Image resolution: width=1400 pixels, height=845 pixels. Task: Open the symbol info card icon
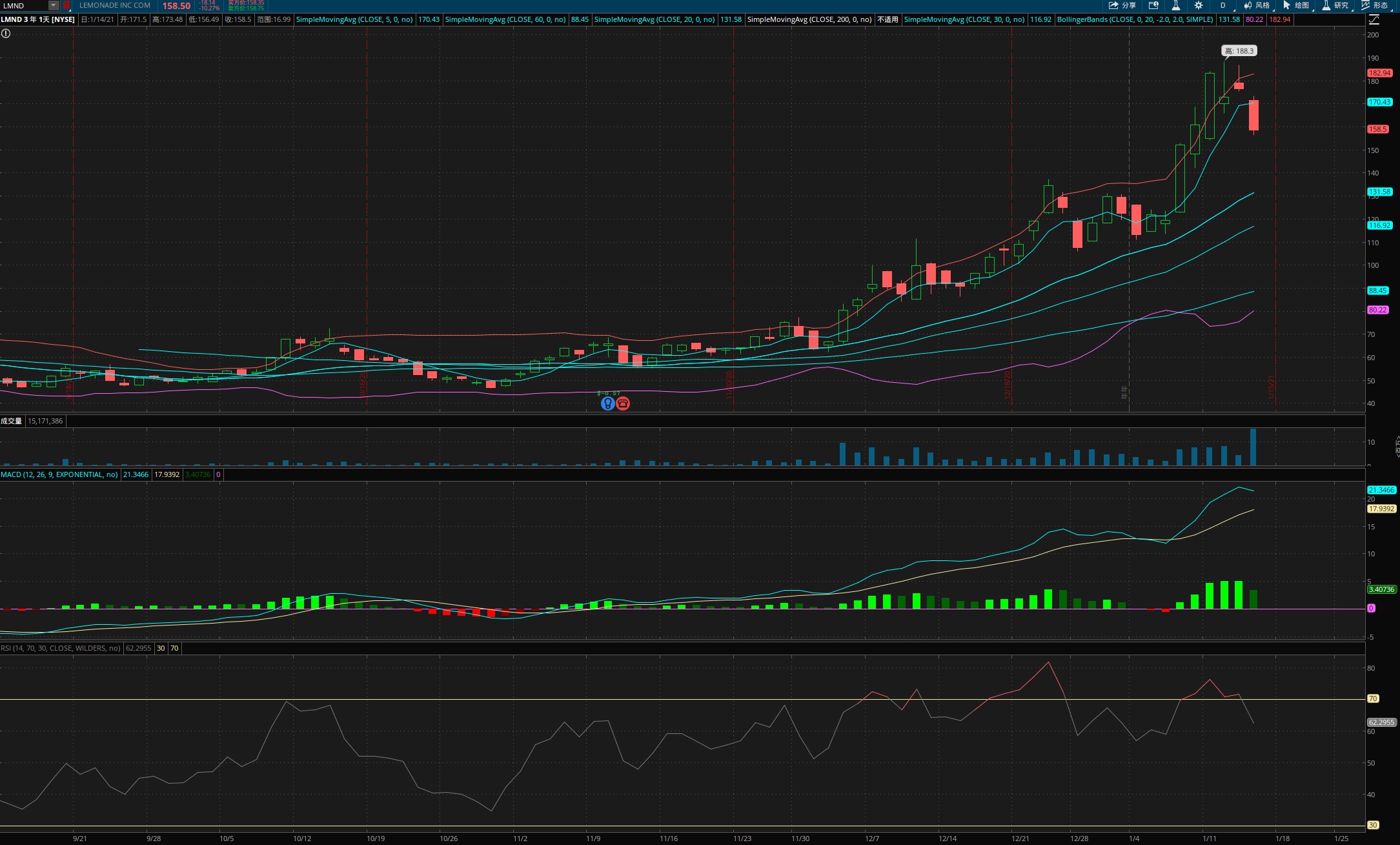(x=1153, y=5)
